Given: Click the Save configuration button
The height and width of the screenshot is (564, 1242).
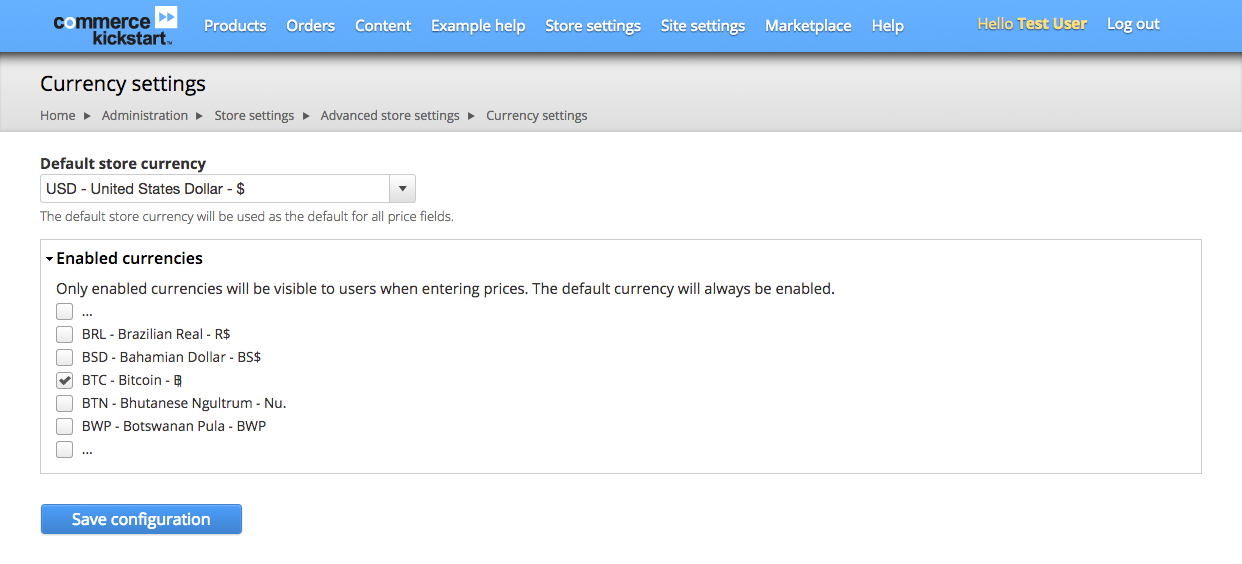Looking at the screenshot, I should tap(141, 519).
